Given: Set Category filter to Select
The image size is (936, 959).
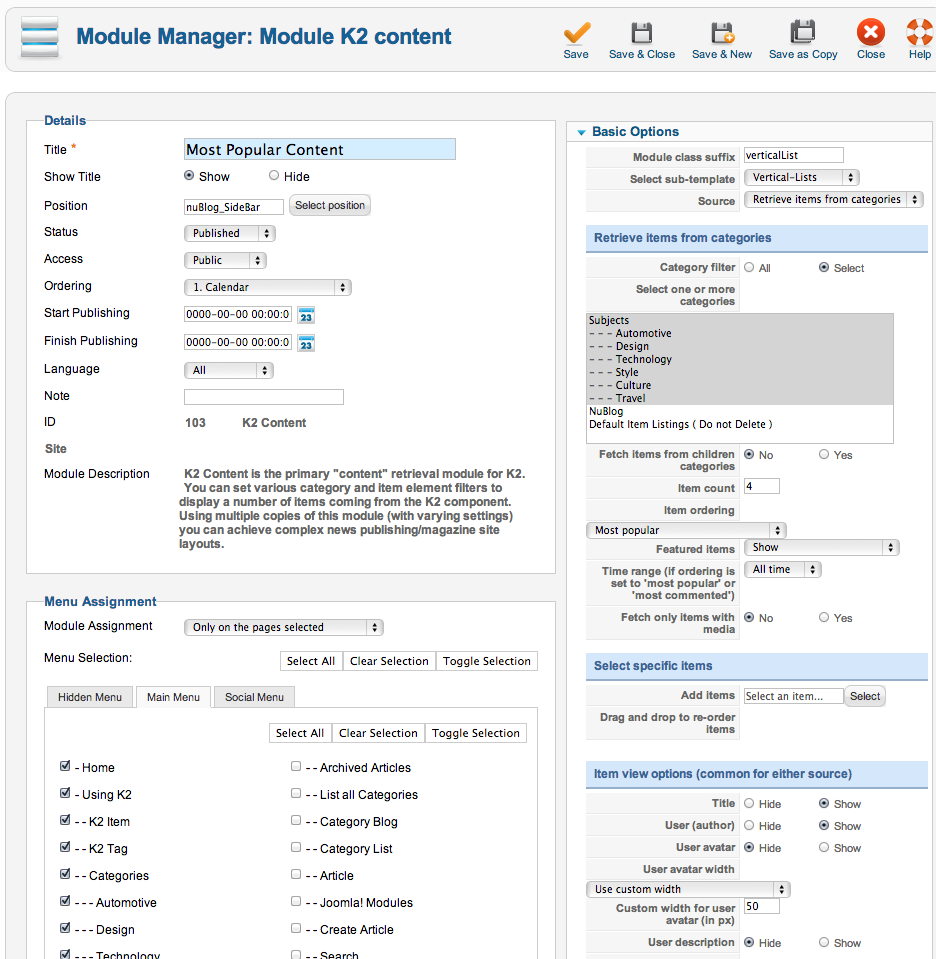Looking at the screenshot, I should coord(824,267).
